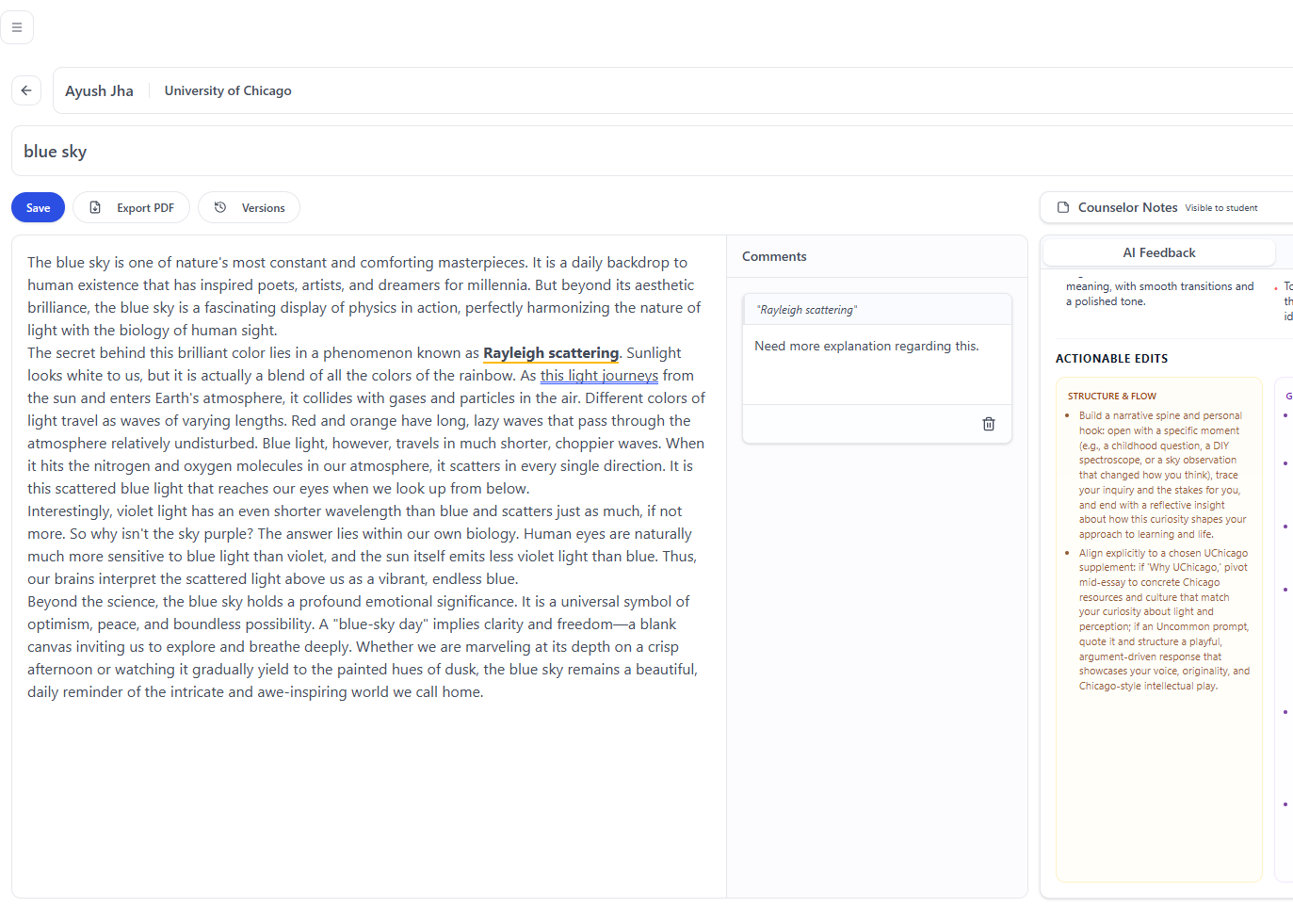This screenshot has height=924, width=1293.
Task: Edit the essay title field "blue sky"
Action: [x=652, y=151]
